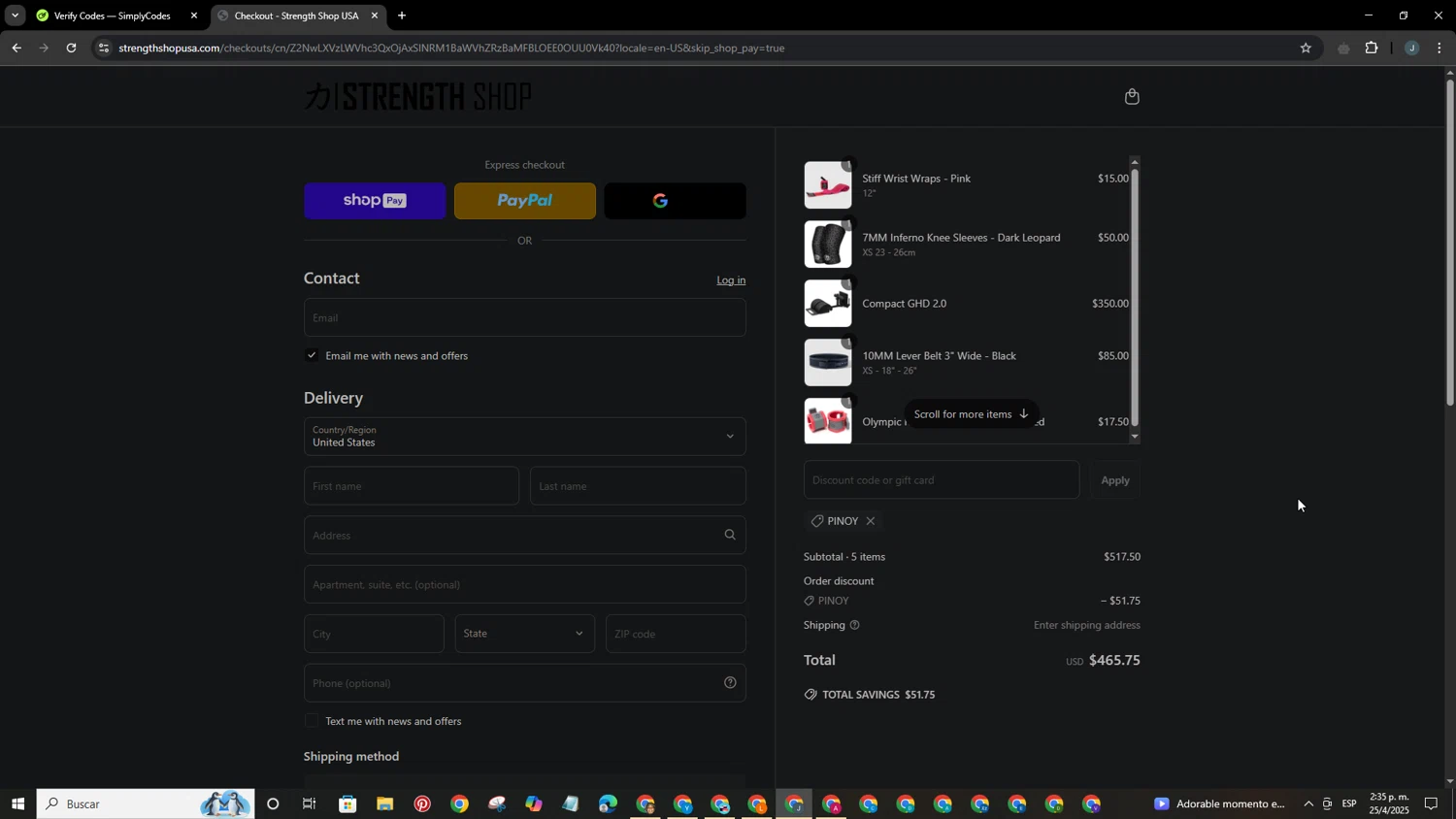The height and width of the screenshot is (819, 1456).
Task: Check Text me with news and offers
Action: (x=312, y=720)
